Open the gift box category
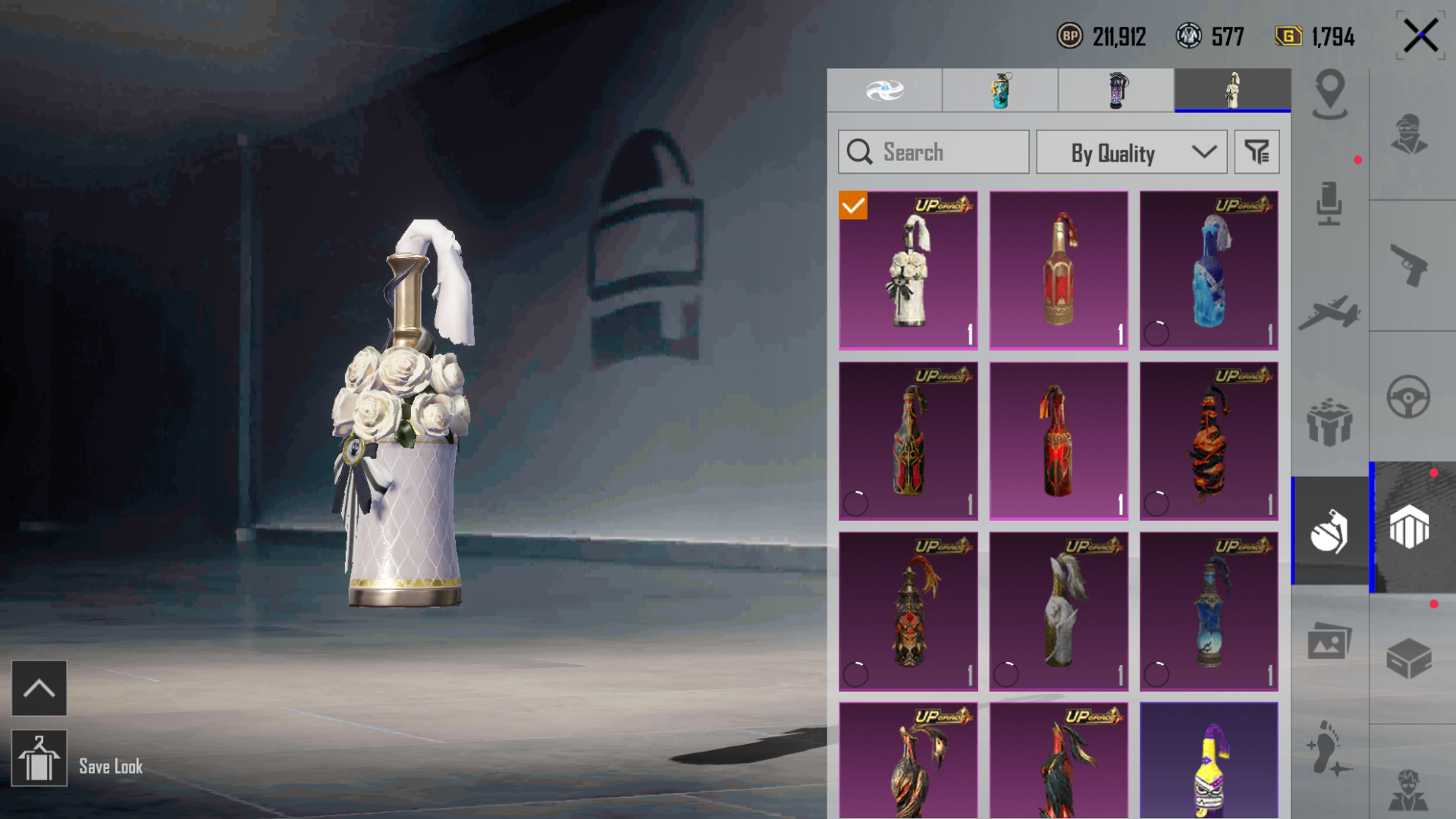Viewport: 1456px width, 819px height. point(1329,422)
